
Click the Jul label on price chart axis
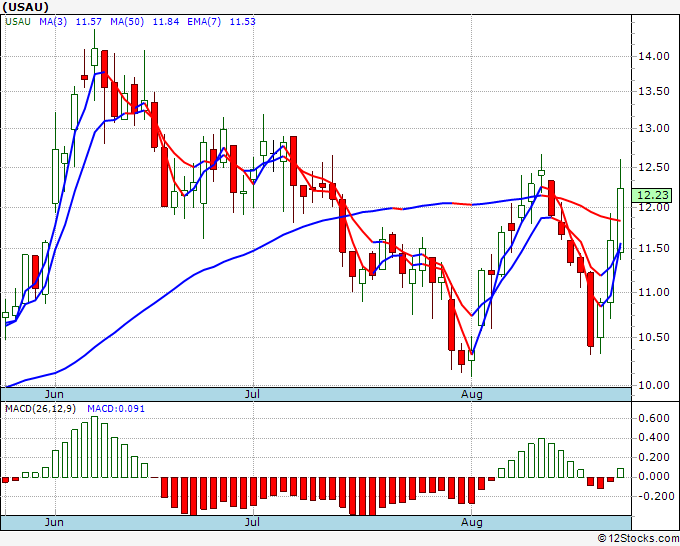(x=252, y=394)
